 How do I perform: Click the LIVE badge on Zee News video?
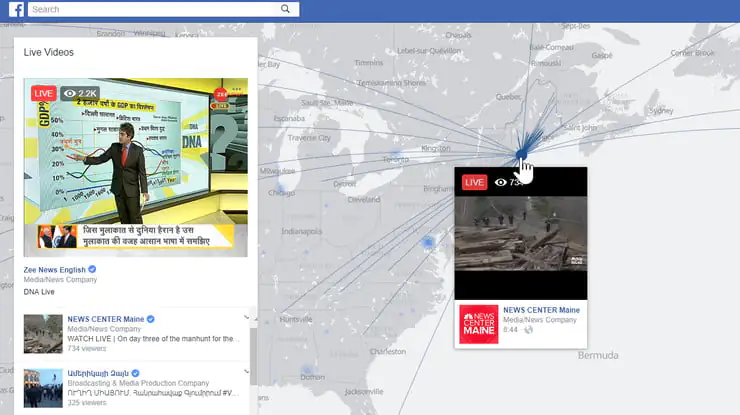click(43, 93)
